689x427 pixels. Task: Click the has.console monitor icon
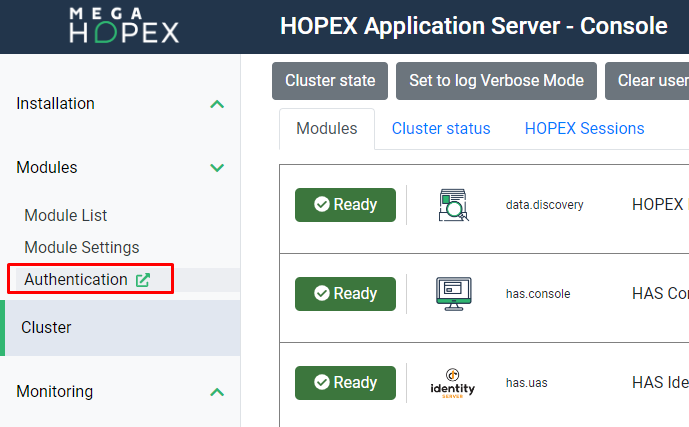(454, 294)
